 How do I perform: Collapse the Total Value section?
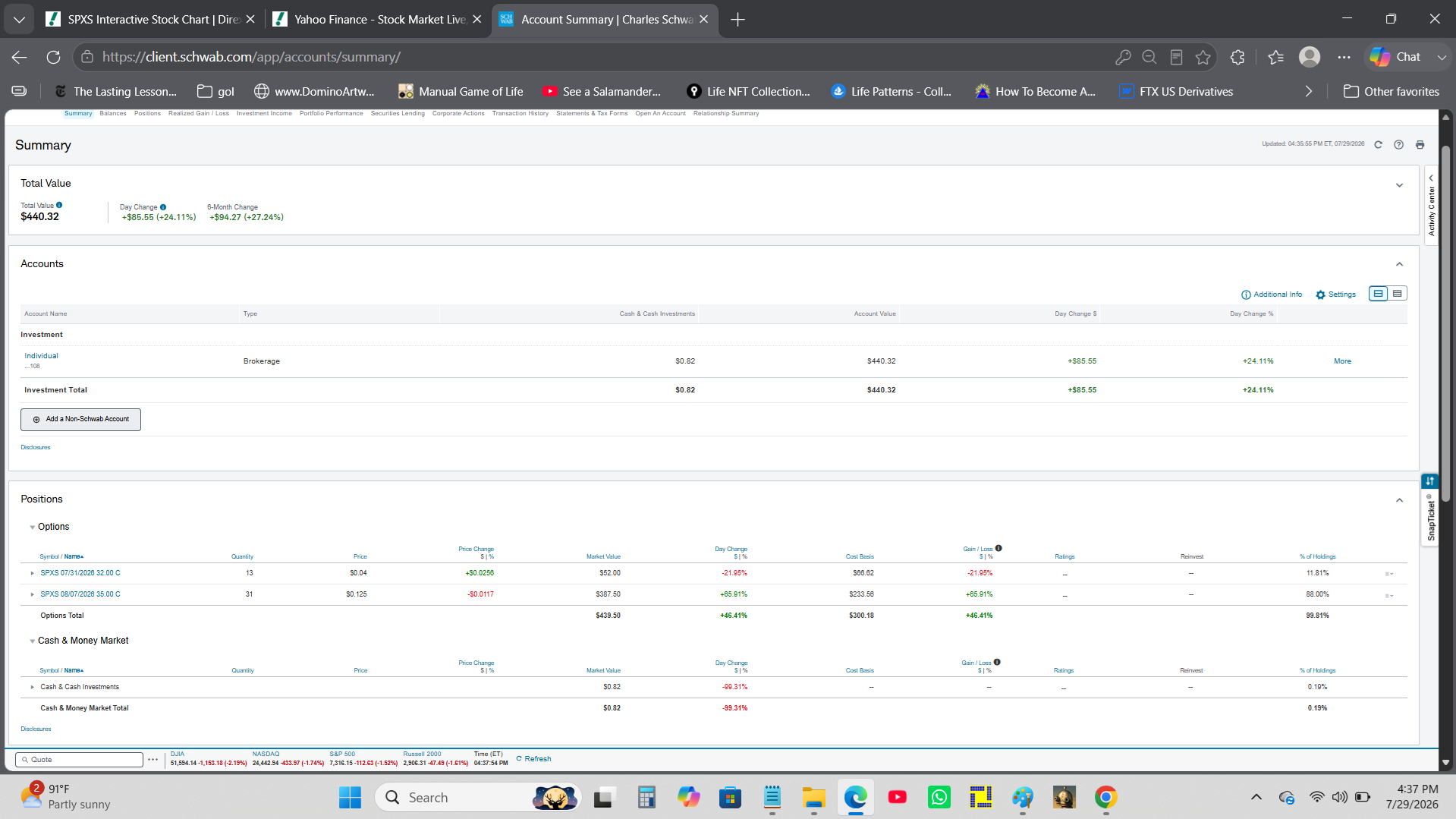click(x=1399, y=185)
